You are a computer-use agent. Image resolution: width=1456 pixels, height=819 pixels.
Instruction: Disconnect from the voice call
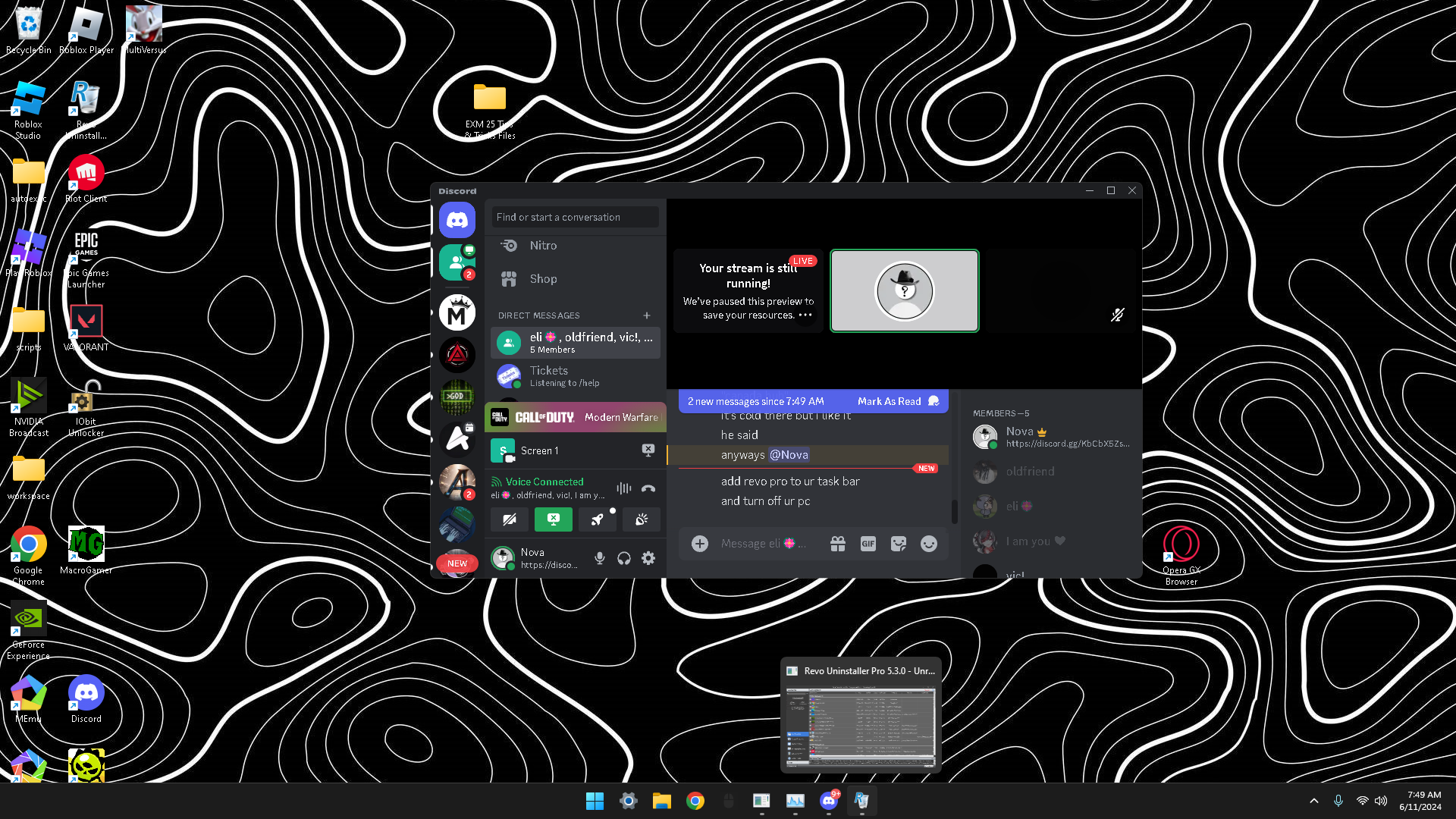[x=648, y=489]
